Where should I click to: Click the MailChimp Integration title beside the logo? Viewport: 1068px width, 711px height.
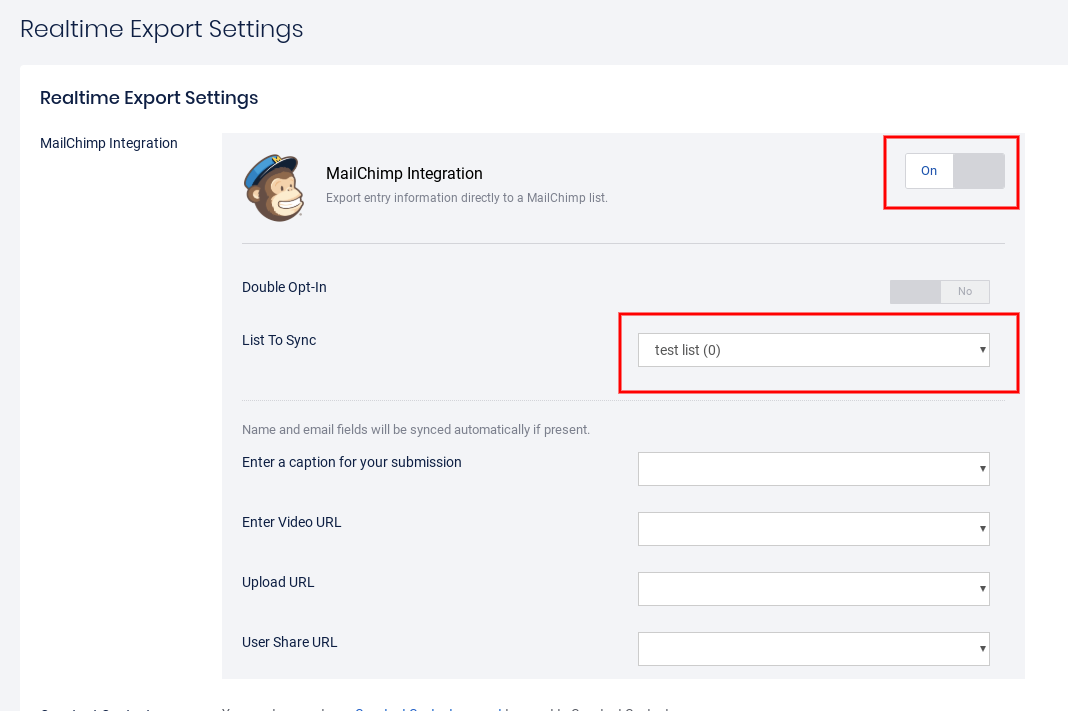pos(404,174)
